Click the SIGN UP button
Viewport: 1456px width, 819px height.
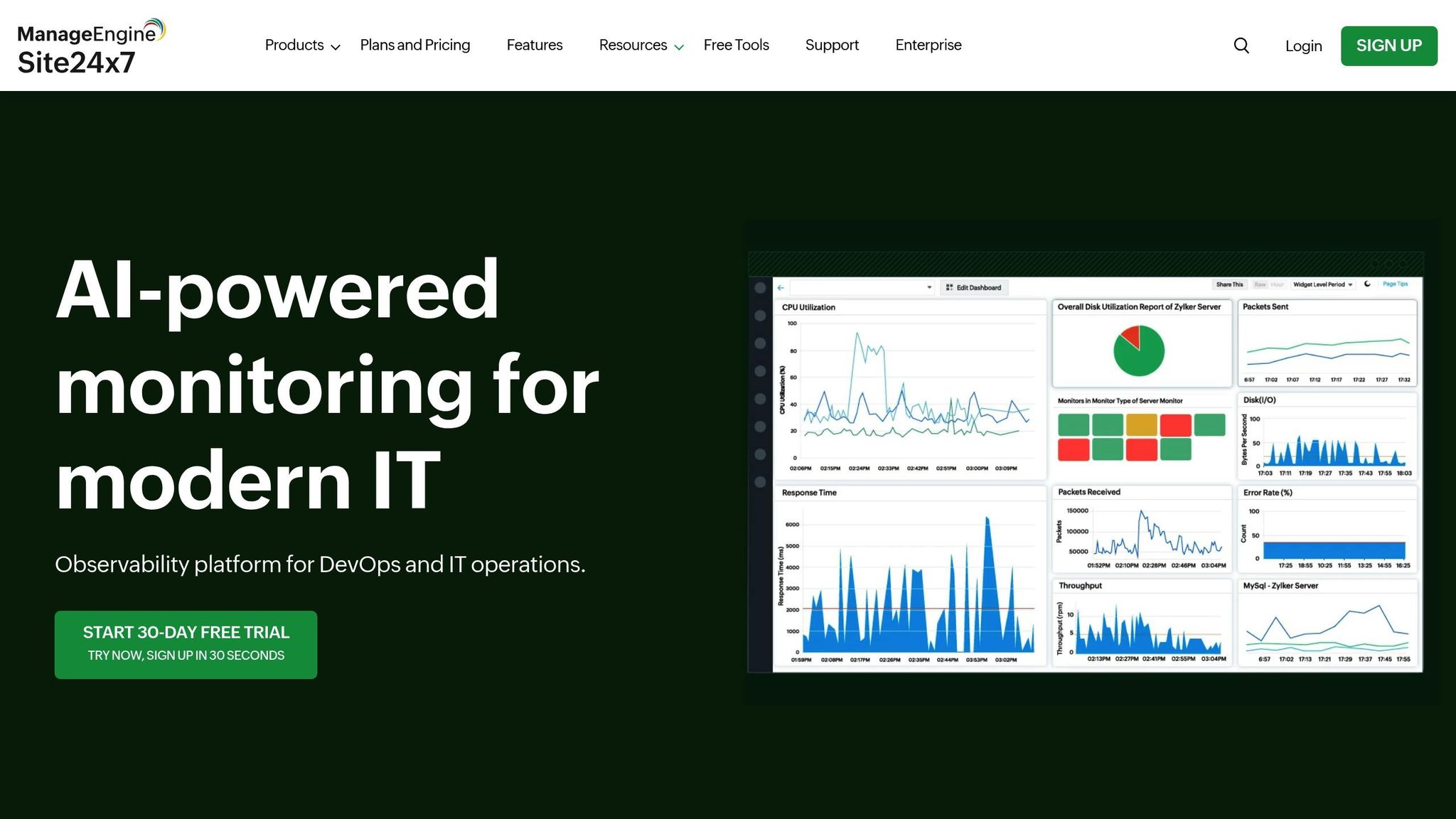1388,45
